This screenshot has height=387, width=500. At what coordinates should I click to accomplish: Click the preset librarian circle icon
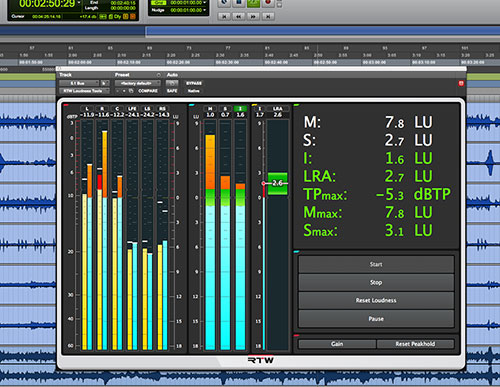point(159,75)
